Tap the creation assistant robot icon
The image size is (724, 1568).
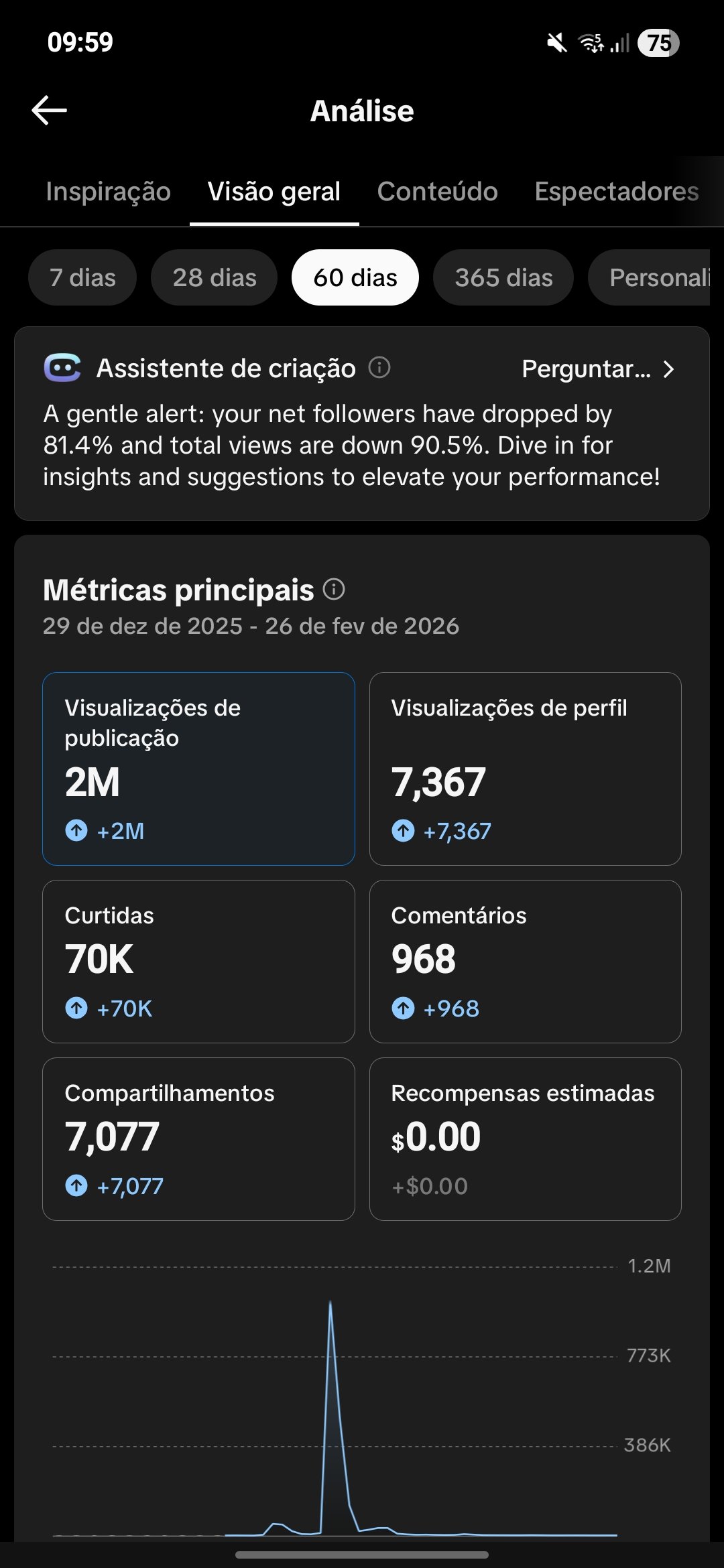point(62,368)
